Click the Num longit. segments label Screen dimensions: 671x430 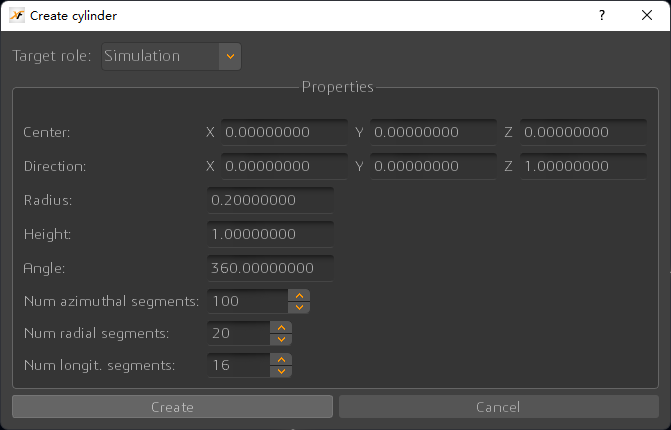point(100,365)
